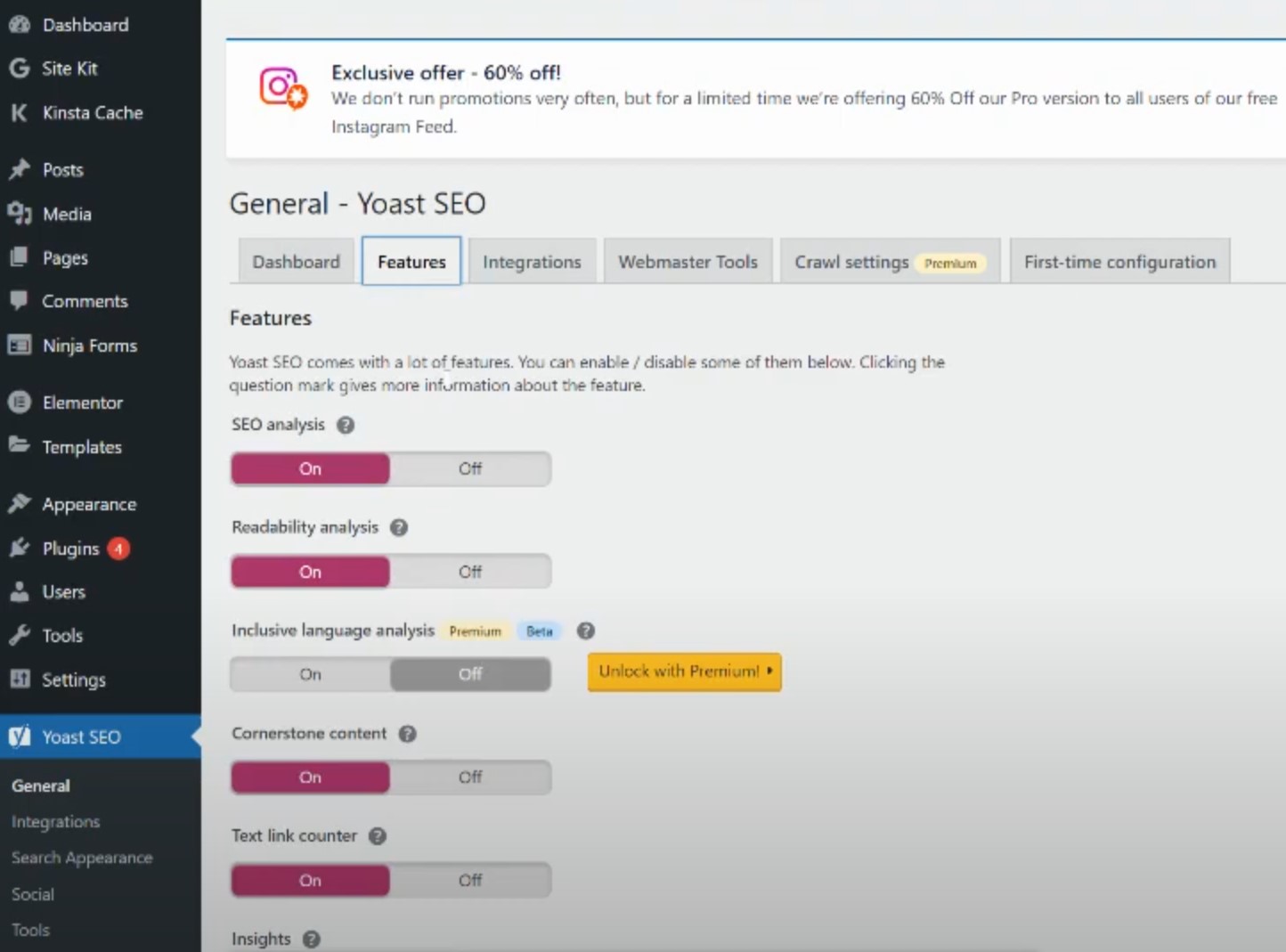Click the Appearance menu label

[x=89, y=504]
